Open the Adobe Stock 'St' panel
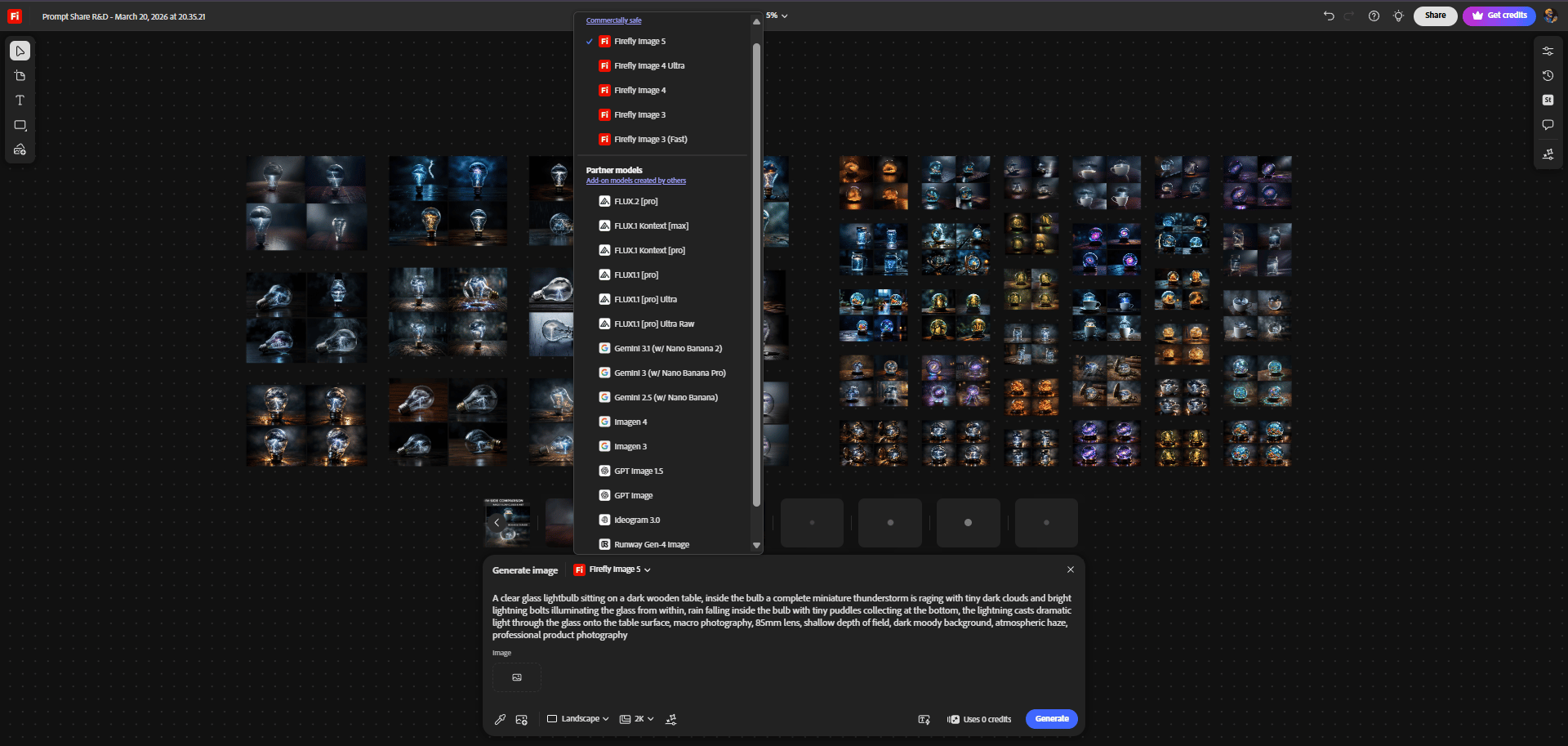The image size is (1568, 746). (1548, 101)
